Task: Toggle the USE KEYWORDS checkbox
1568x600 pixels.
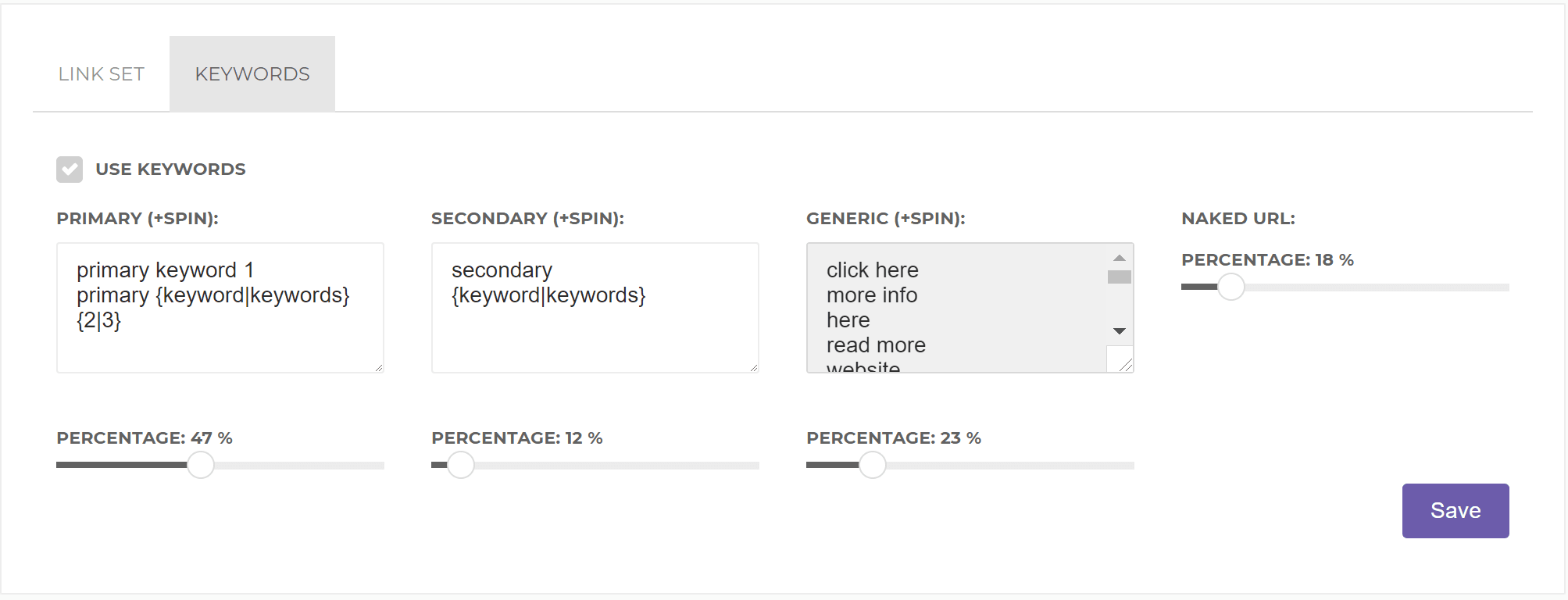Action: point(70,170)
